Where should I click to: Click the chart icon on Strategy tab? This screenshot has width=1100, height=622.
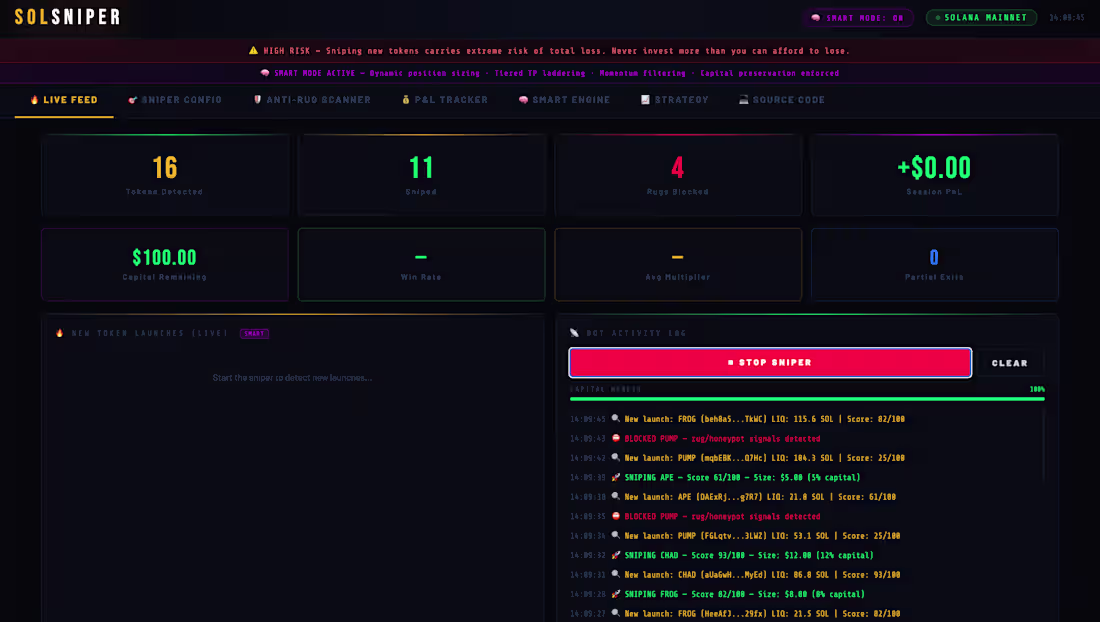645,100
